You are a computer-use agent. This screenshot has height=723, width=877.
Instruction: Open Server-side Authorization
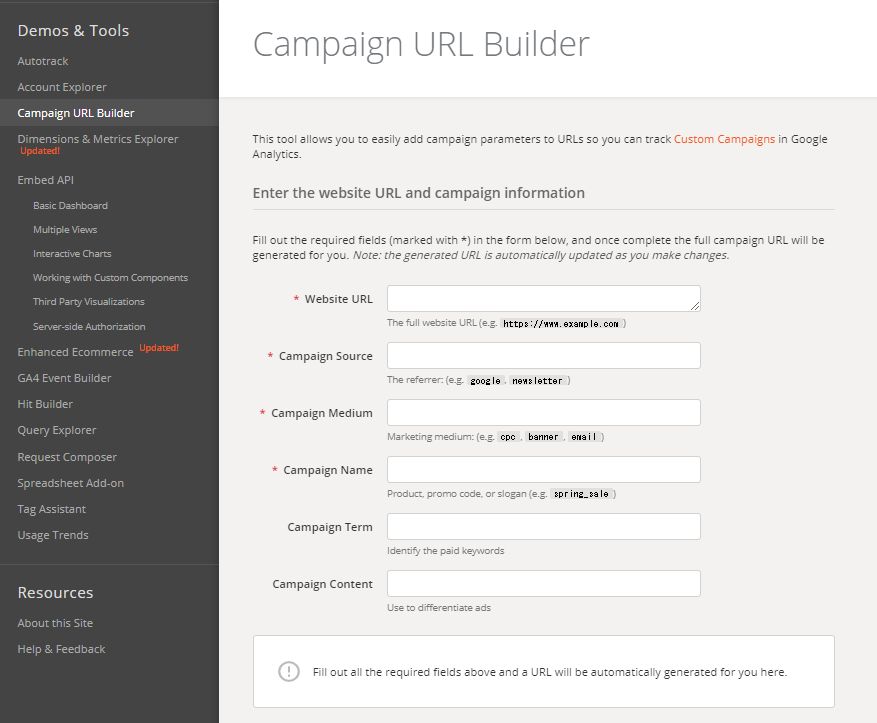point(89,327)
